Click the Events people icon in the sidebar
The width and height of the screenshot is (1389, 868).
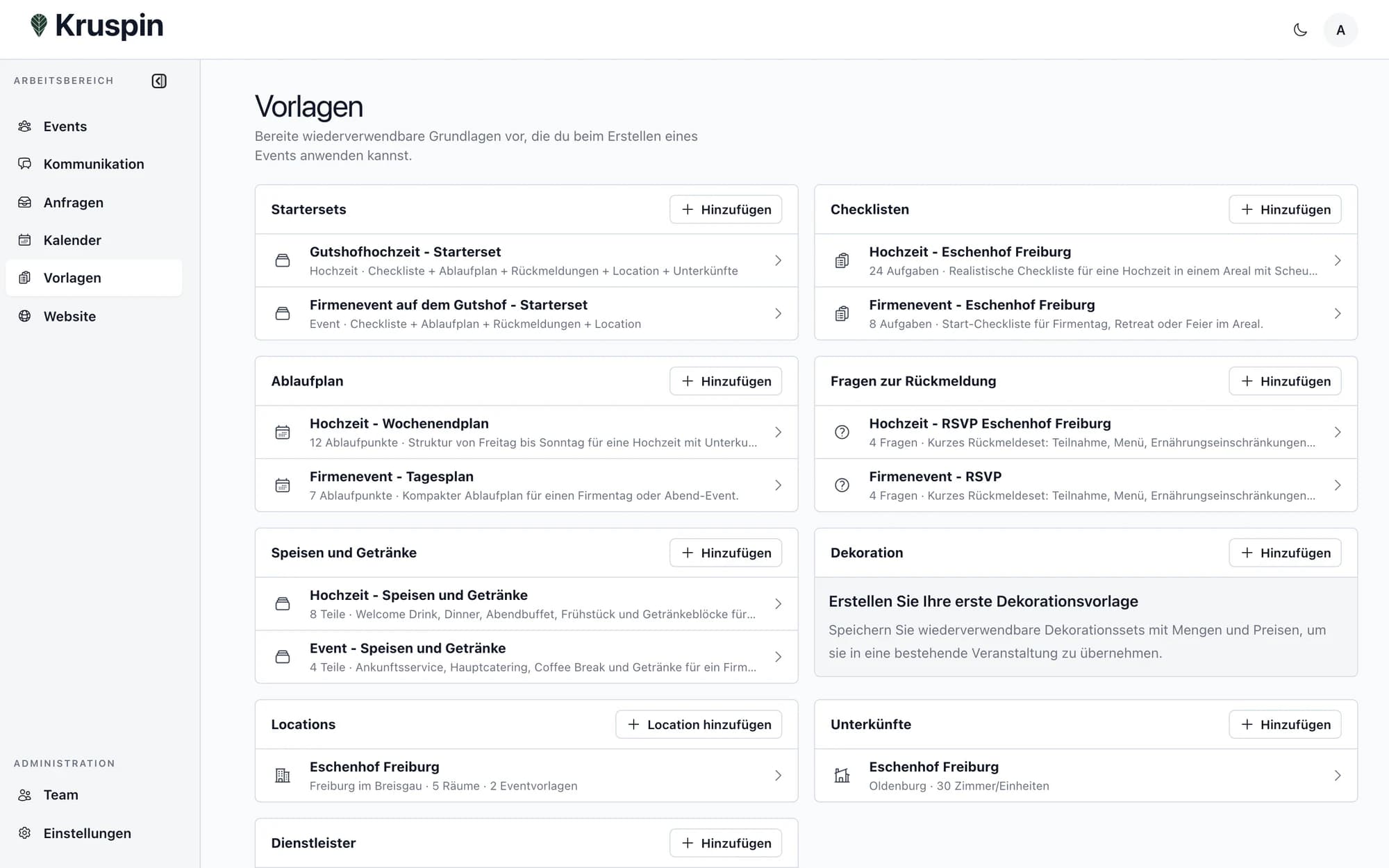click(x=25, y=126)
